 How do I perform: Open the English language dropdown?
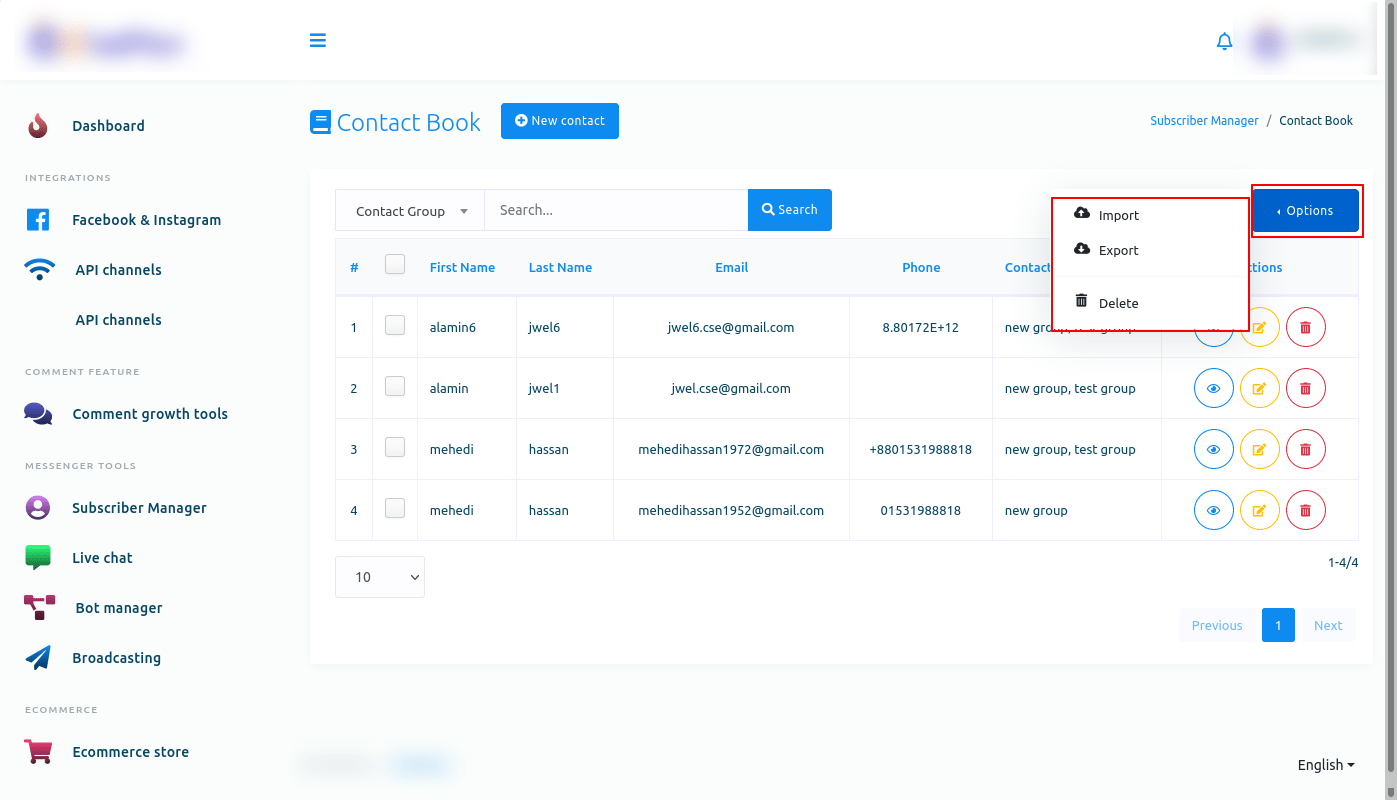(x=1325, y=765)
